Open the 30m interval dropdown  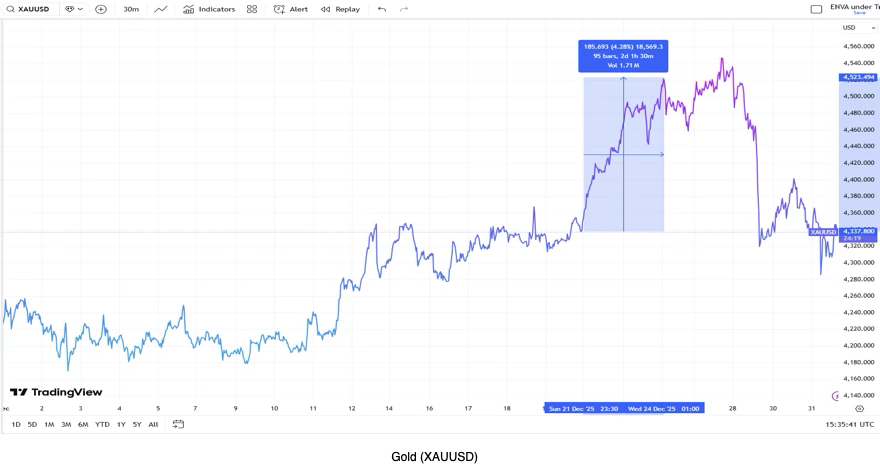(x=131, y=9)
